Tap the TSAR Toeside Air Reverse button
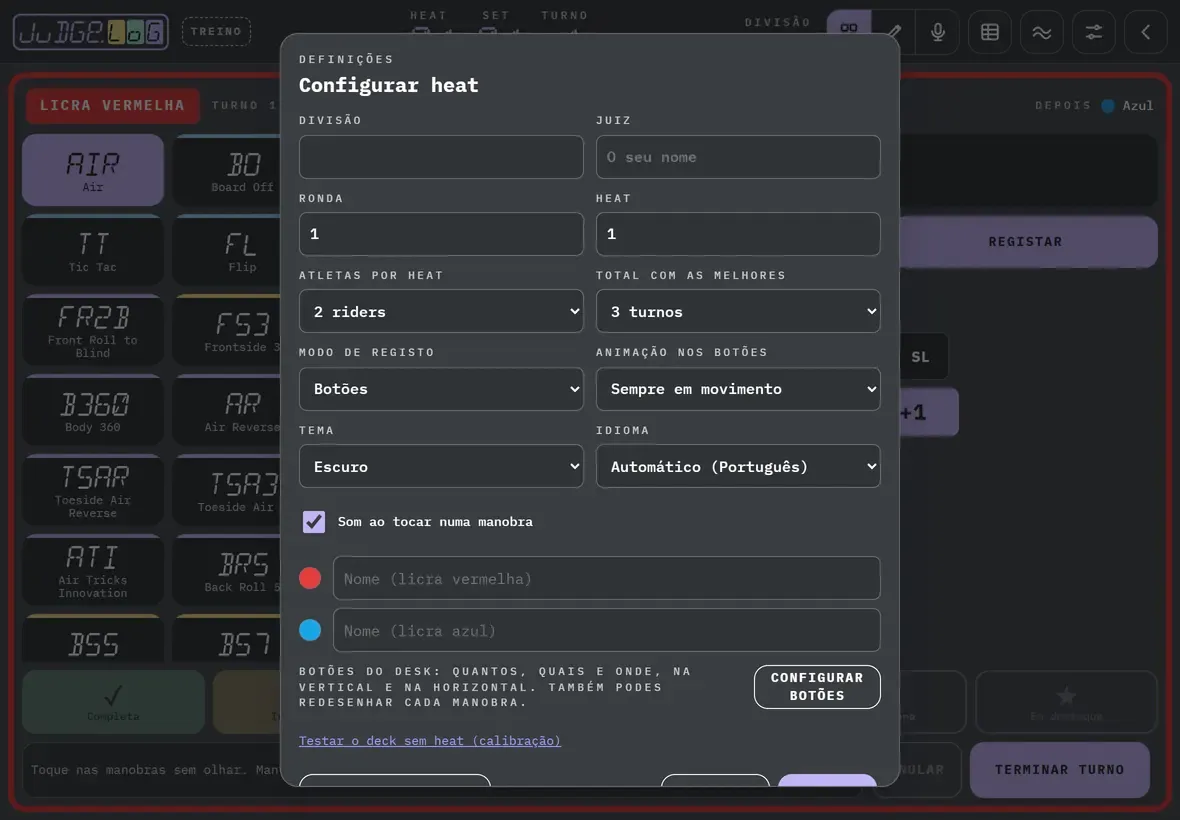The image size is (1180, 820). coord(93,490)
